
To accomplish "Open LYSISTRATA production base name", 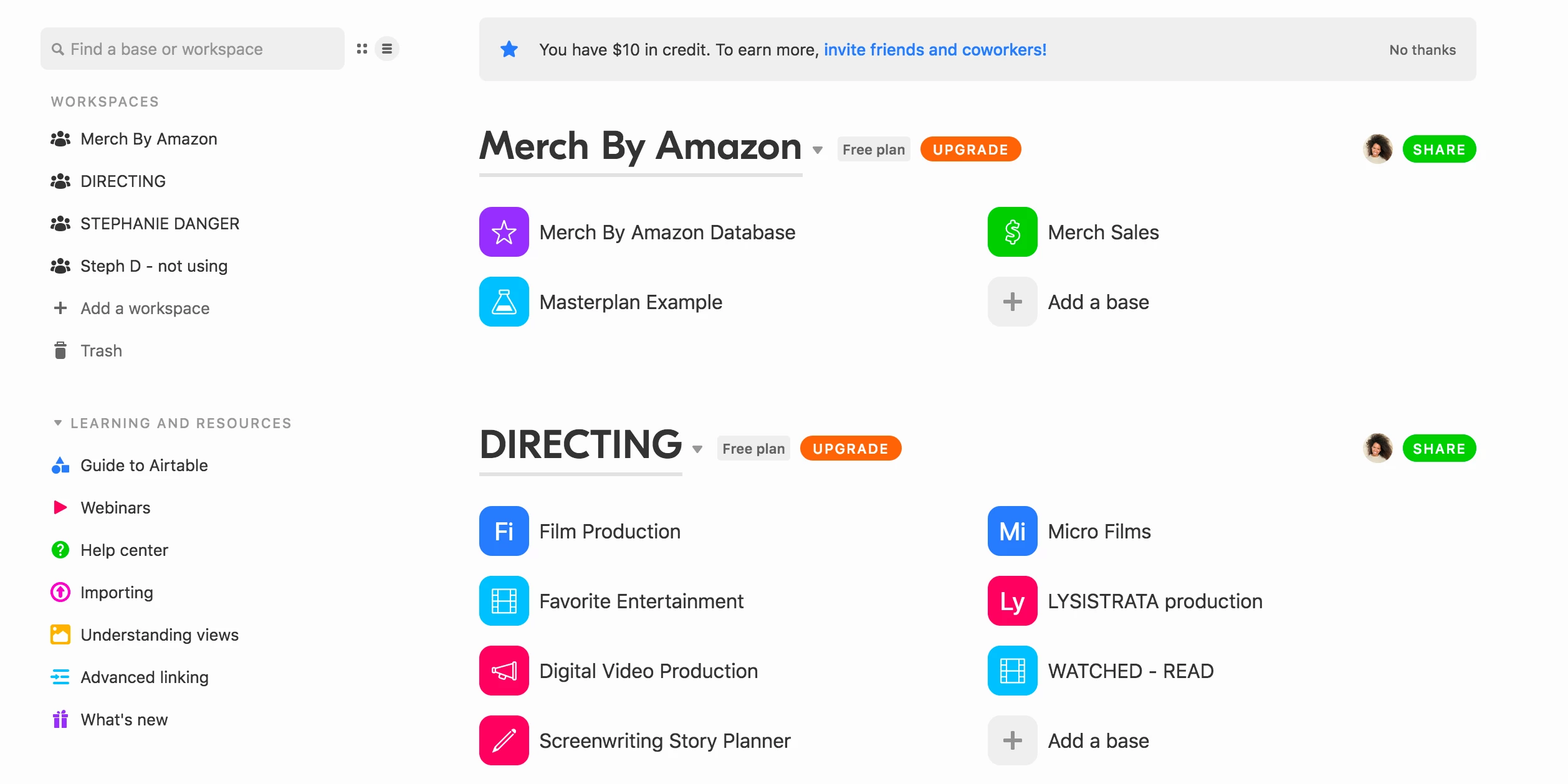I will (x=1155, y=601).
